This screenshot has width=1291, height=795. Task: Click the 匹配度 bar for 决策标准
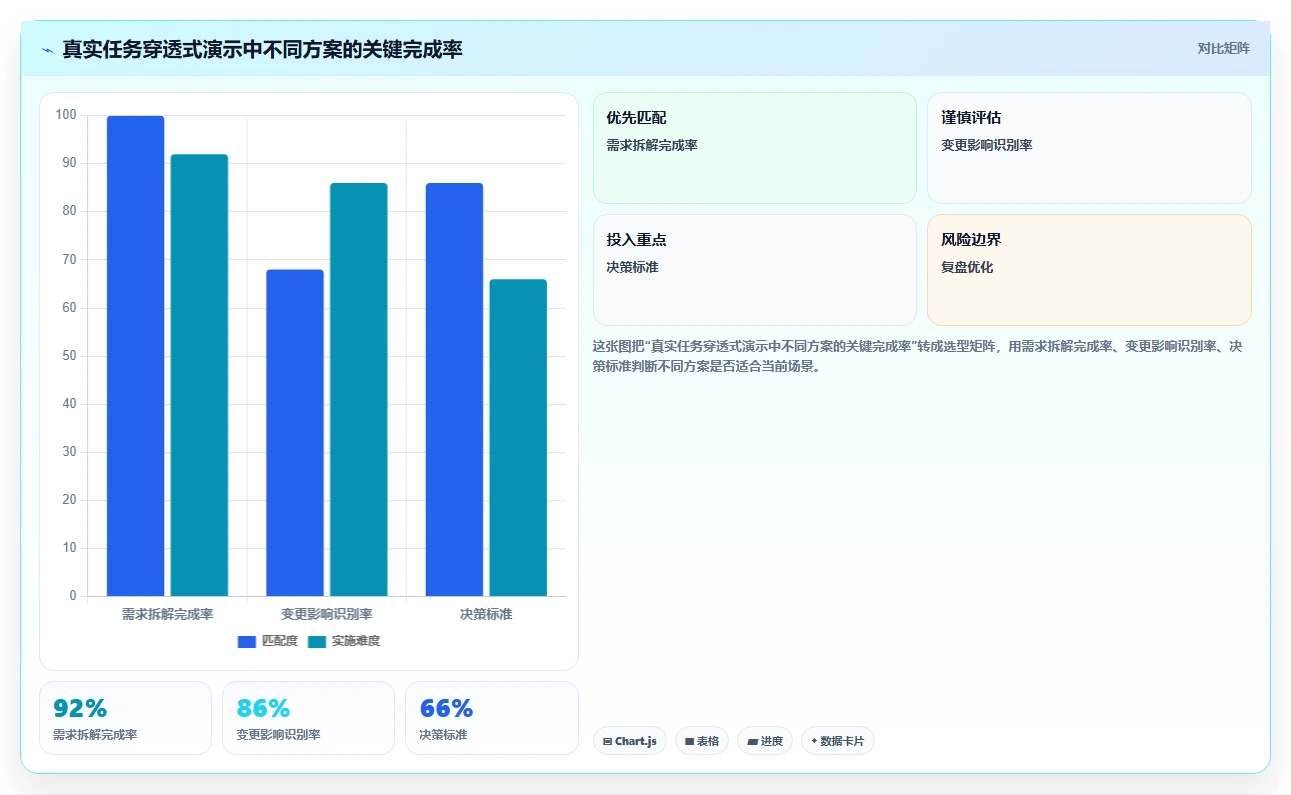pyautogui.click(x=454, y=390)
